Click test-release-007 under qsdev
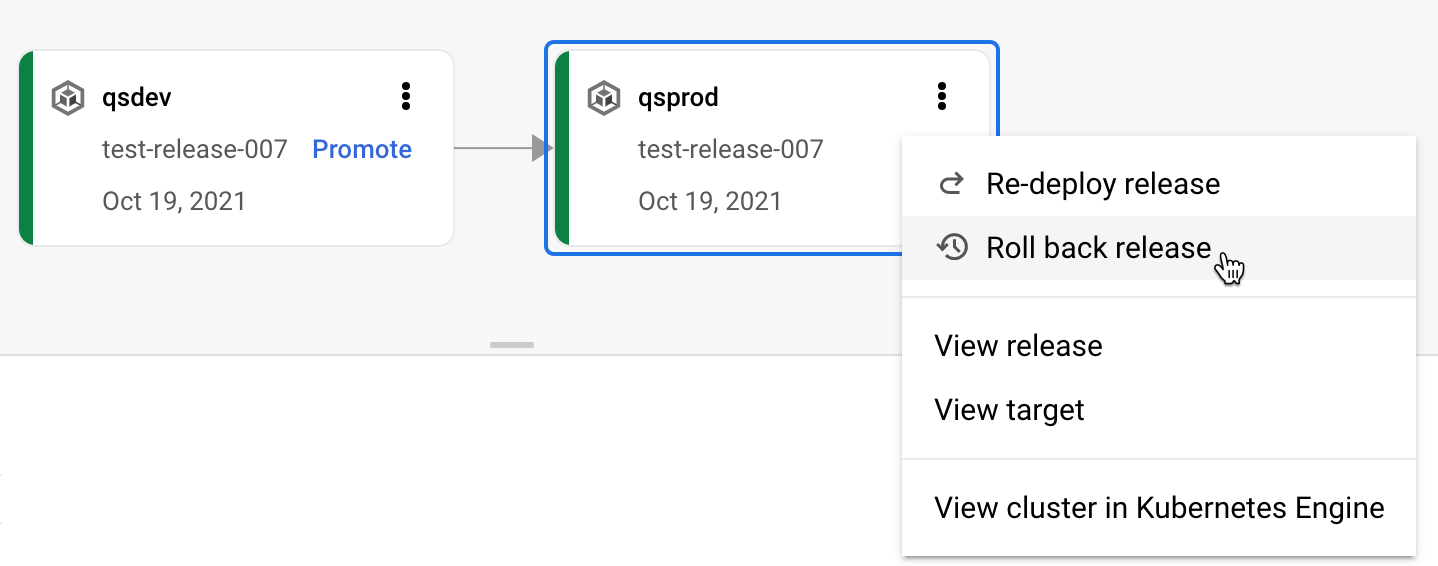 (195, 150)
